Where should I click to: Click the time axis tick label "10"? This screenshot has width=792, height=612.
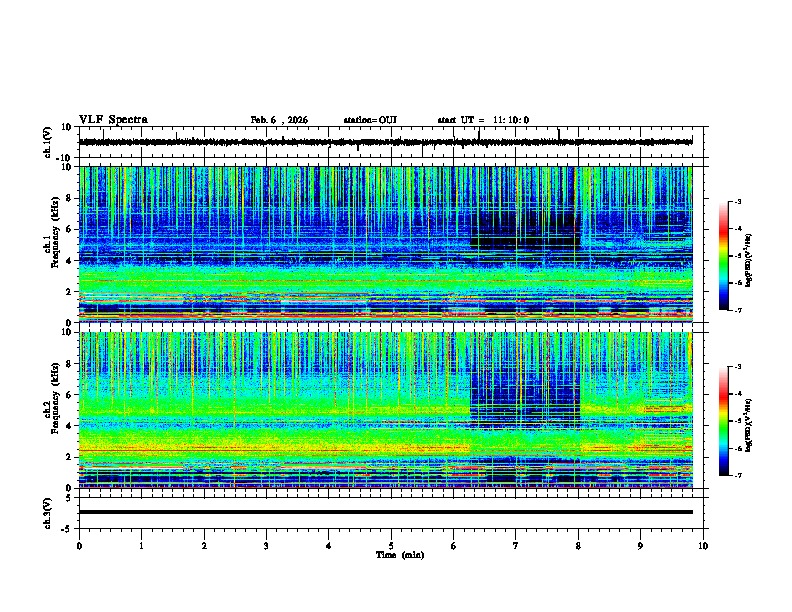click(703, 546)
